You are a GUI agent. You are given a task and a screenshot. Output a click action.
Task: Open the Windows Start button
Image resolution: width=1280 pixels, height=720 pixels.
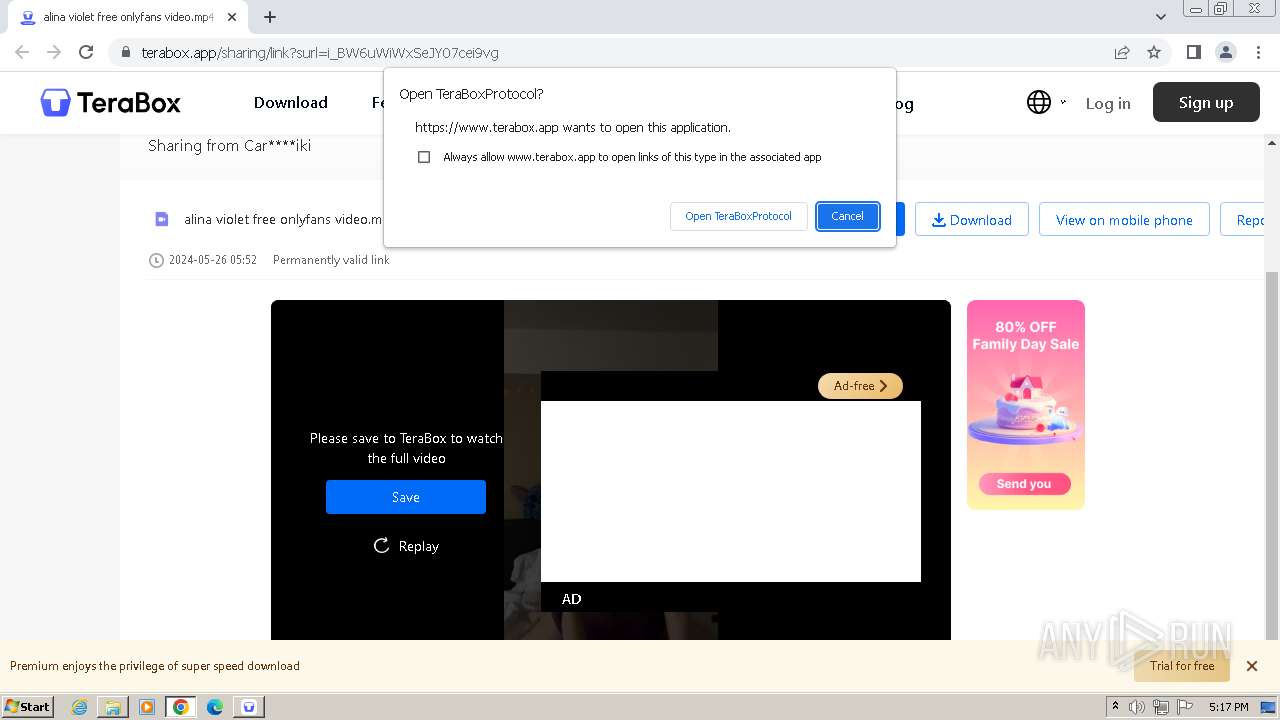(28, 706)
